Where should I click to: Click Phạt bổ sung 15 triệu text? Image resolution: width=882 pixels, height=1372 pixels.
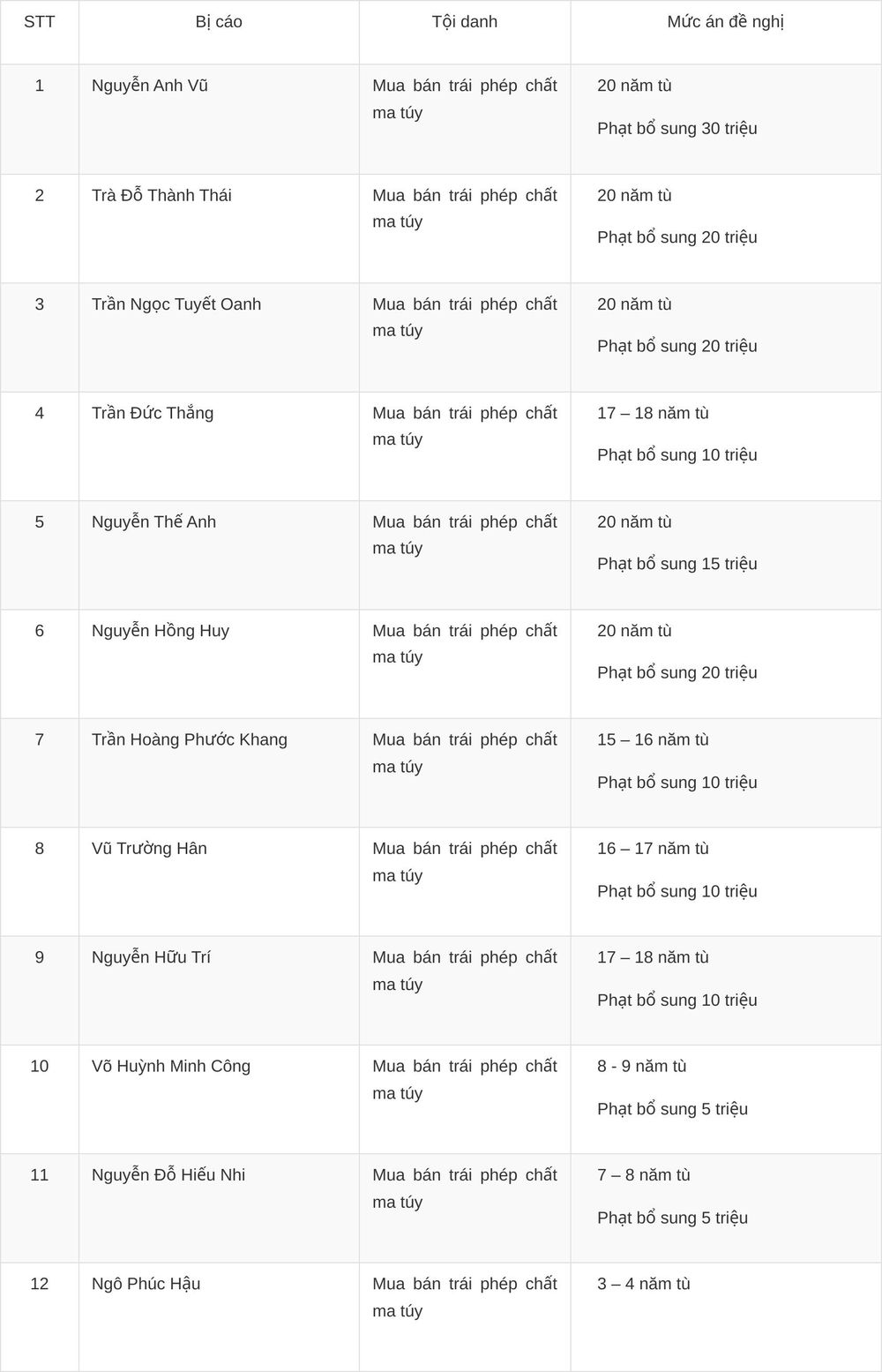[x=677, y=564]
